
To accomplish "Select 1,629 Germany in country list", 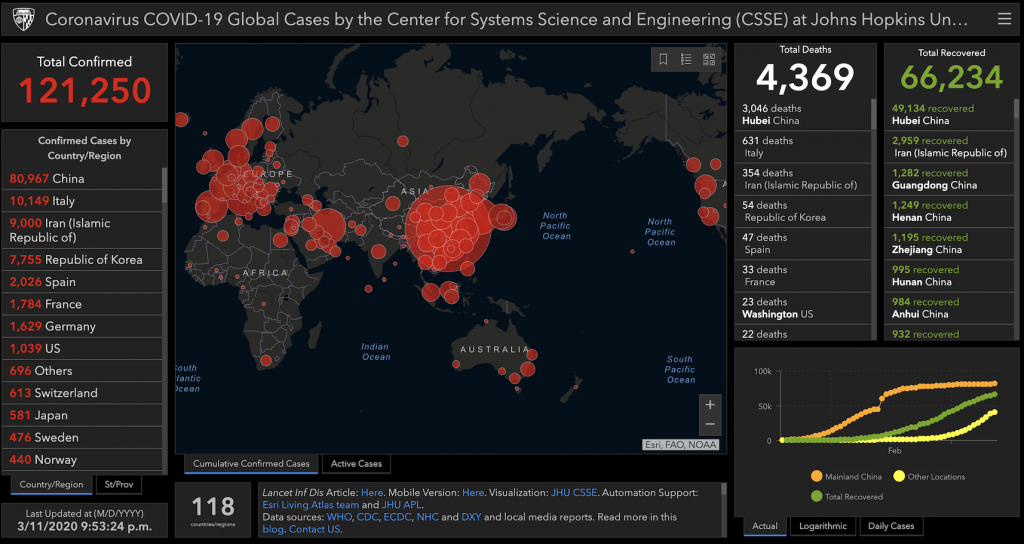I will [x=82, y=326].
